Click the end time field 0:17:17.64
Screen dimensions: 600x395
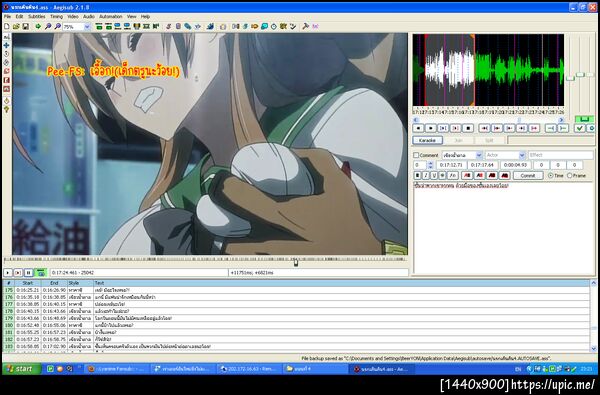482,165
